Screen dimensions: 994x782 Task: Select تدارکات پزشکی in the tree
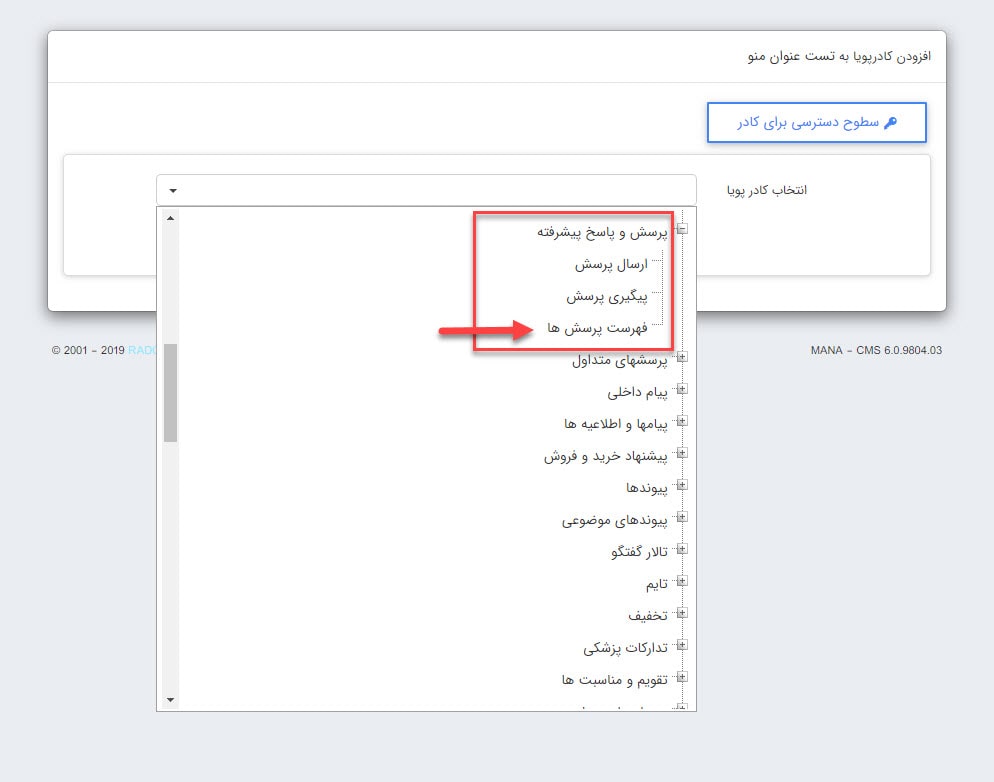click(627, 646)
